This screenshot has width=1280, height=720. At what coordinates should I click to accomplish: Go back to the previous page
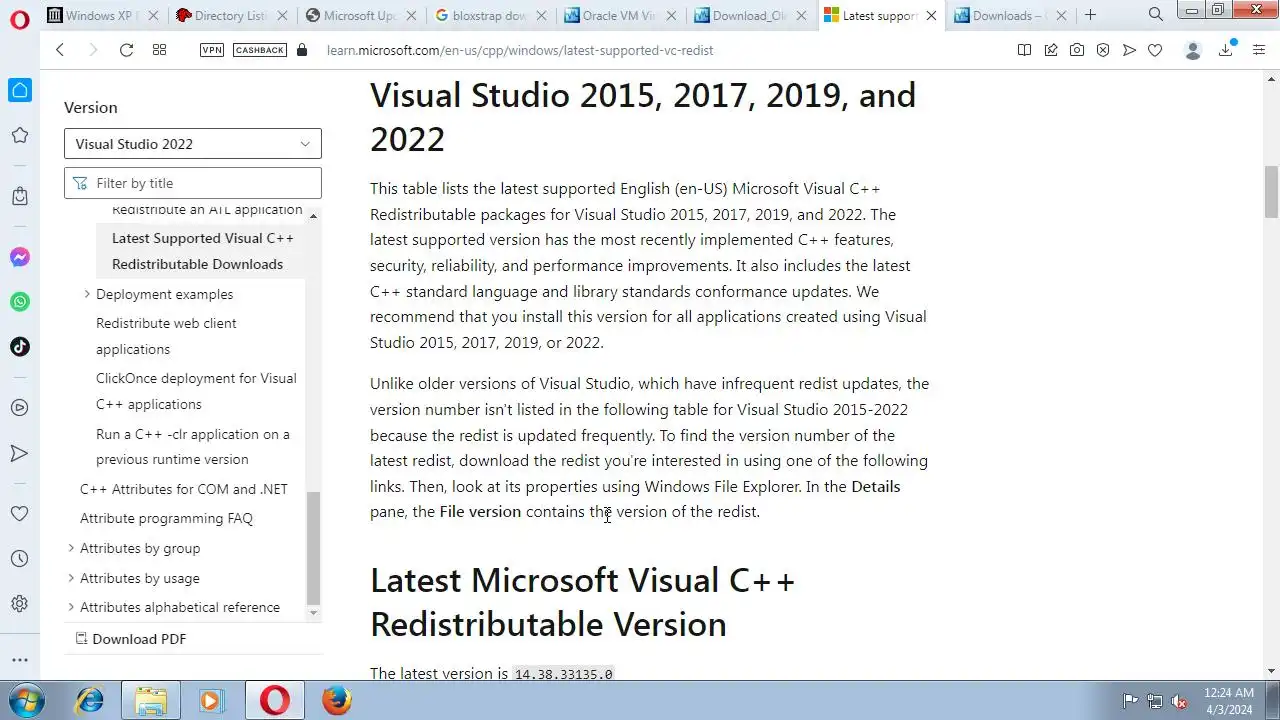pyautogui.click(x=60, y=50)
